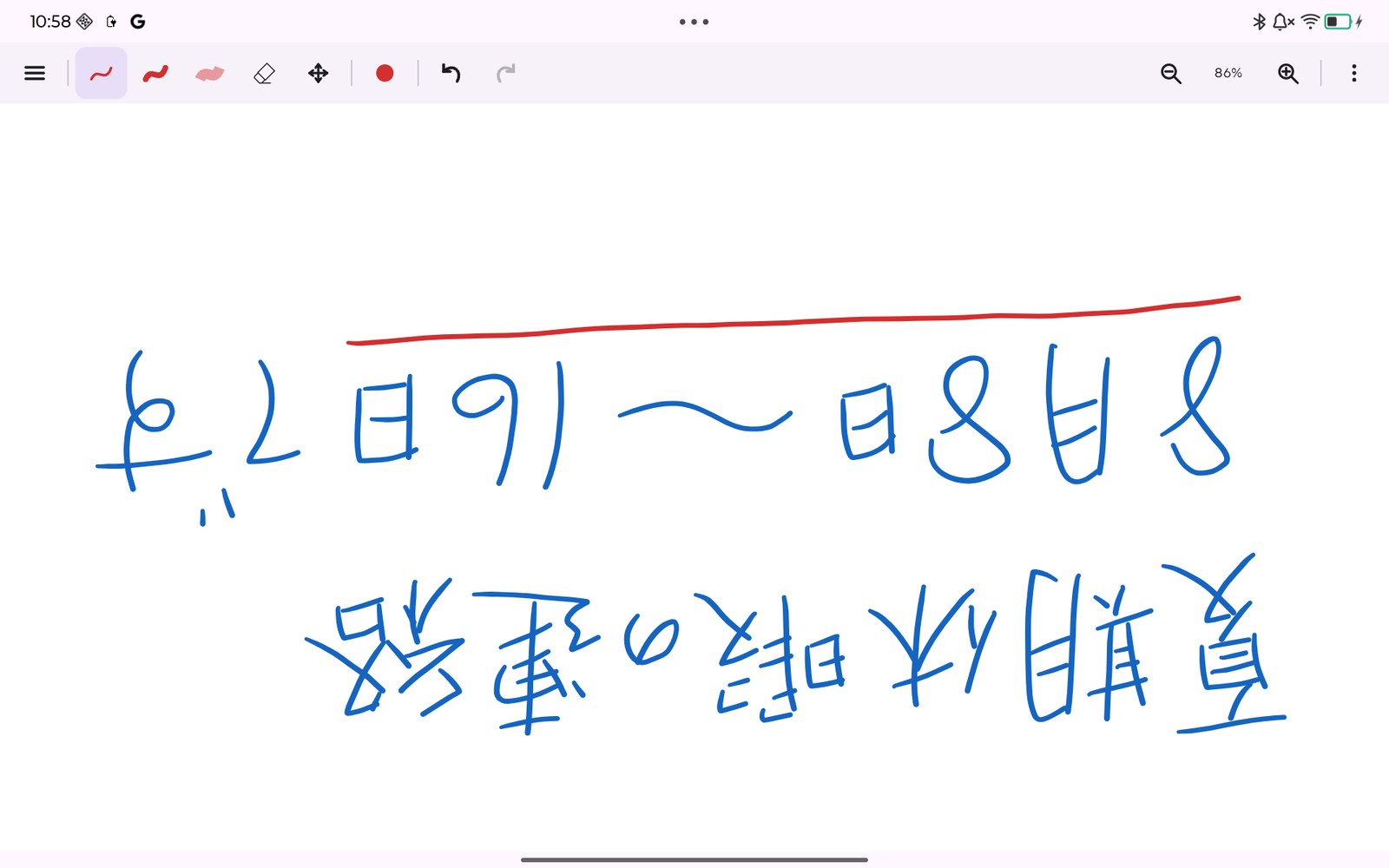Open the Bluetooth status icon
Image resolution: width=1389 pixels, height=868 pixels.
[x=1259, y=22]
